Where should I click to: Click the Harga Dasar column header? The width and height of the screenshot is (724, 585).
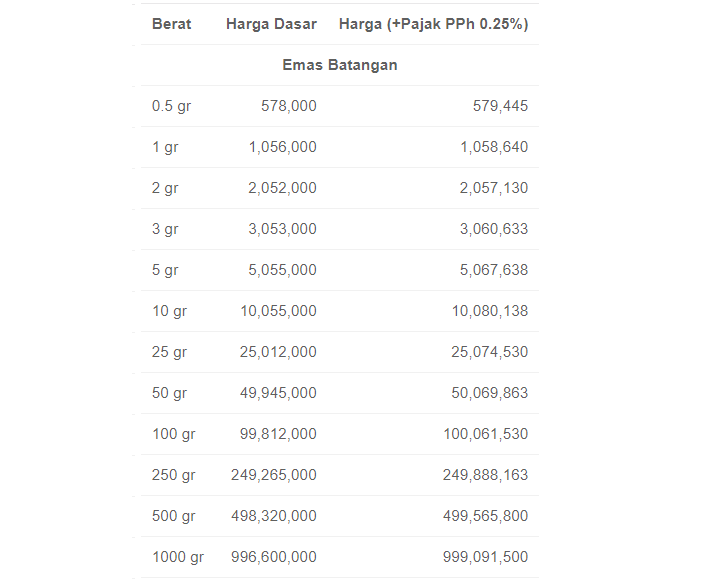[271, 24]
